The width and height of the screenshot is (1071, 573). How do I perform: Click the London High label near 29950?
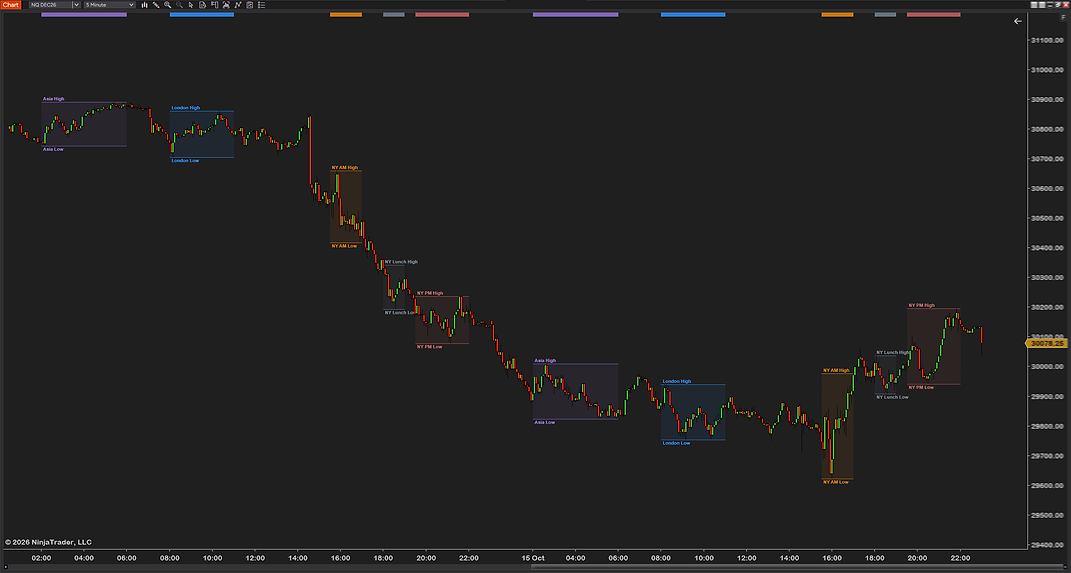click(x=677, y=381)
